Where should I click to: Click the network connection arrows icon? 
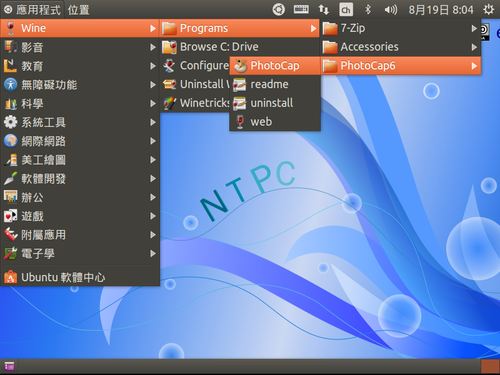(x=323, y=10)
